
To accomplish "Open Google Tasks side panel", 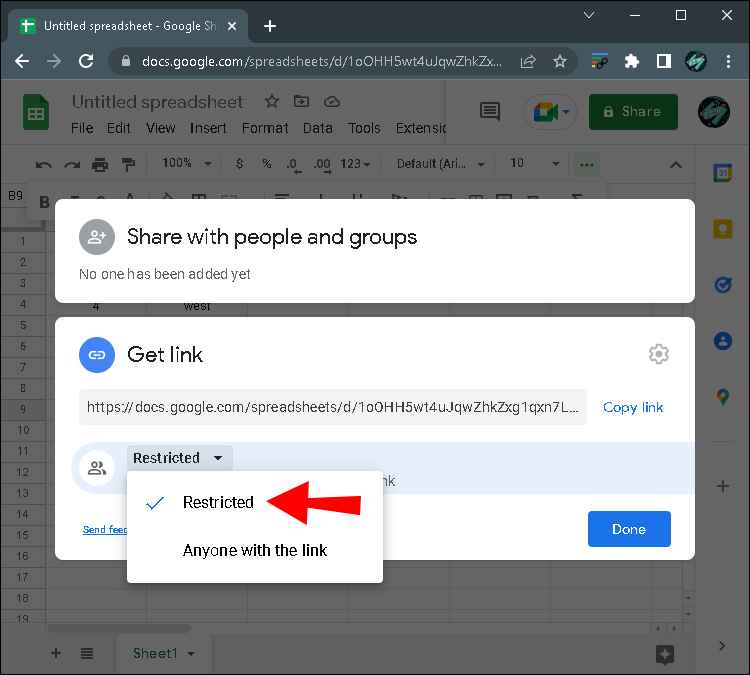I will [x=723, y=285].
